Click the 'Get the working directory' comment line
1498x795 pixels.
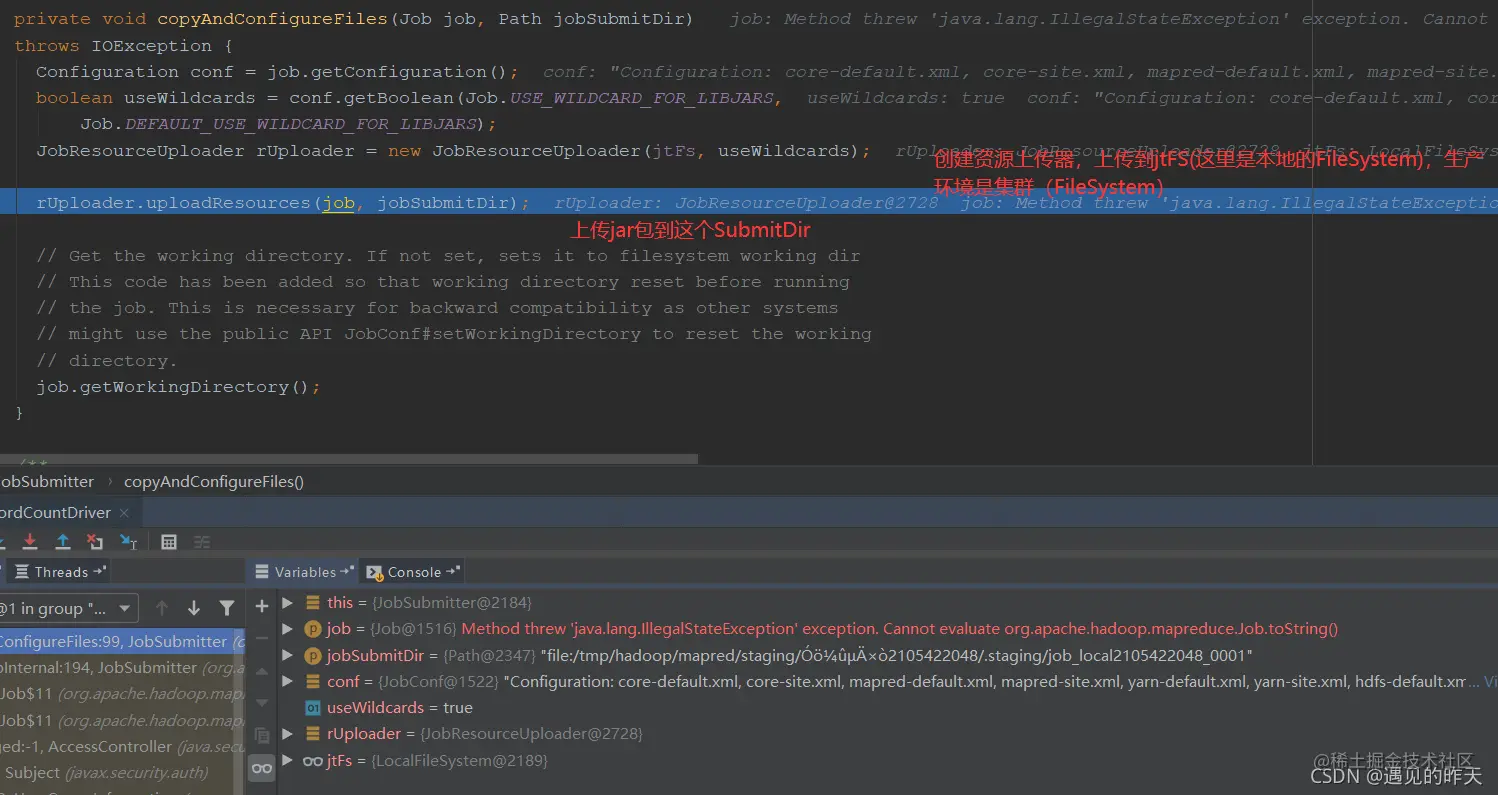tap(448, 256)
